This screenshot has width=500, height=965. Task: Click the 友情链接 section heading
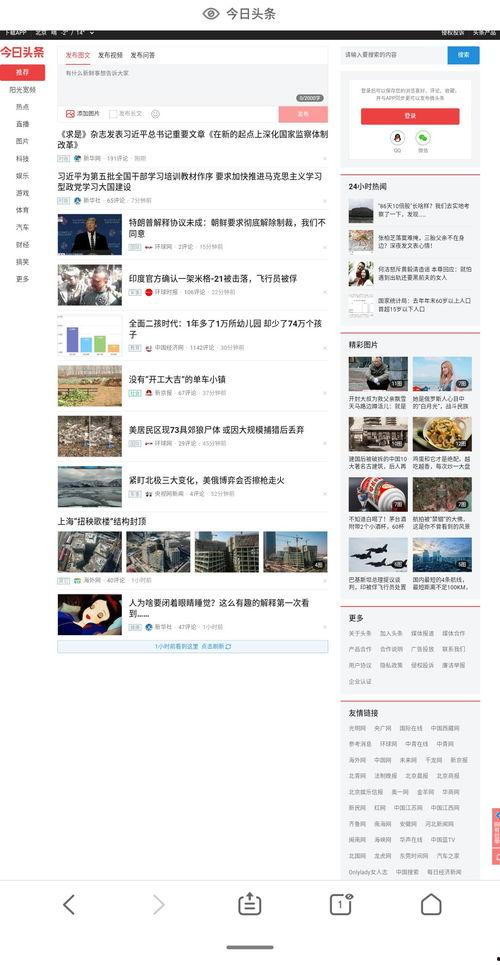point(363,713)
